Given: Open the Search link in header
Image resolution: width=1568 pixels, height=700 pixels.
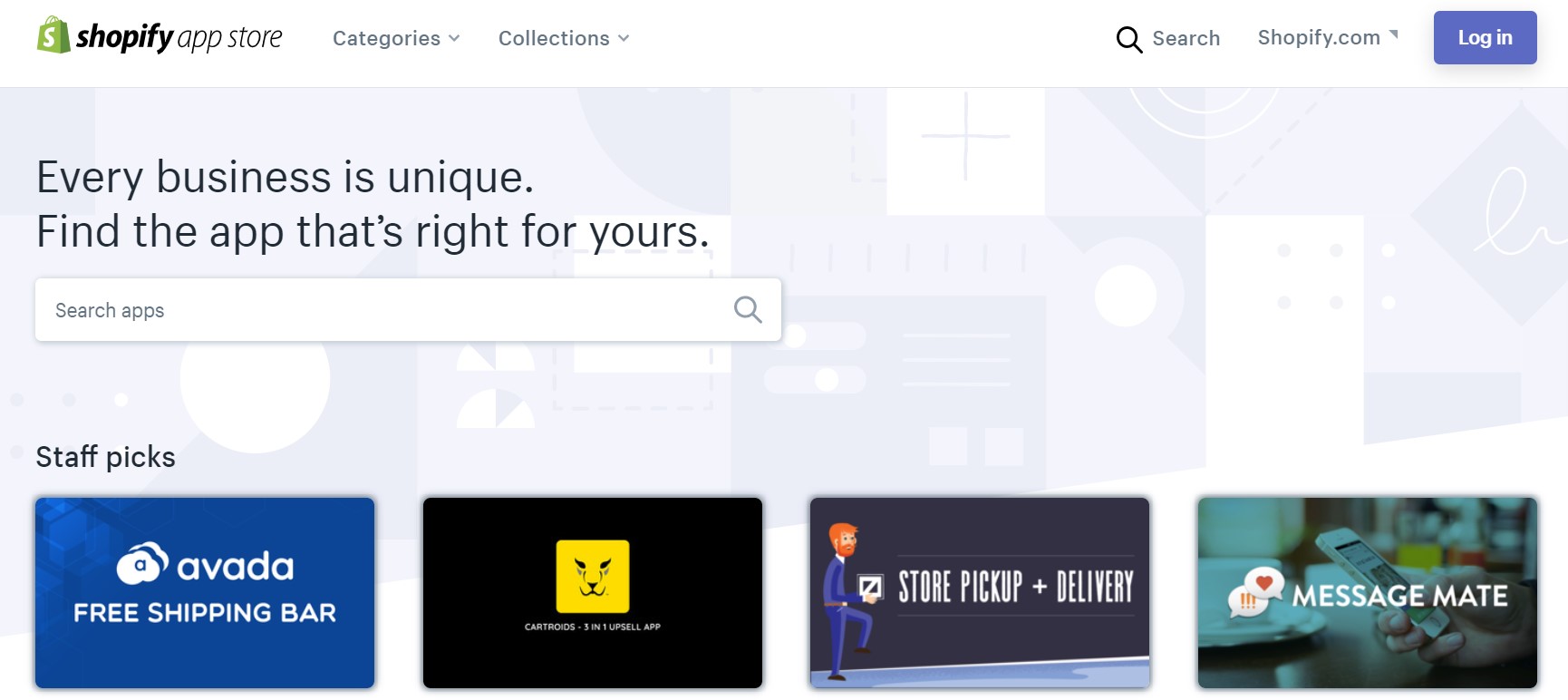Looking at the screenshot, I should tap(1168, 39).
